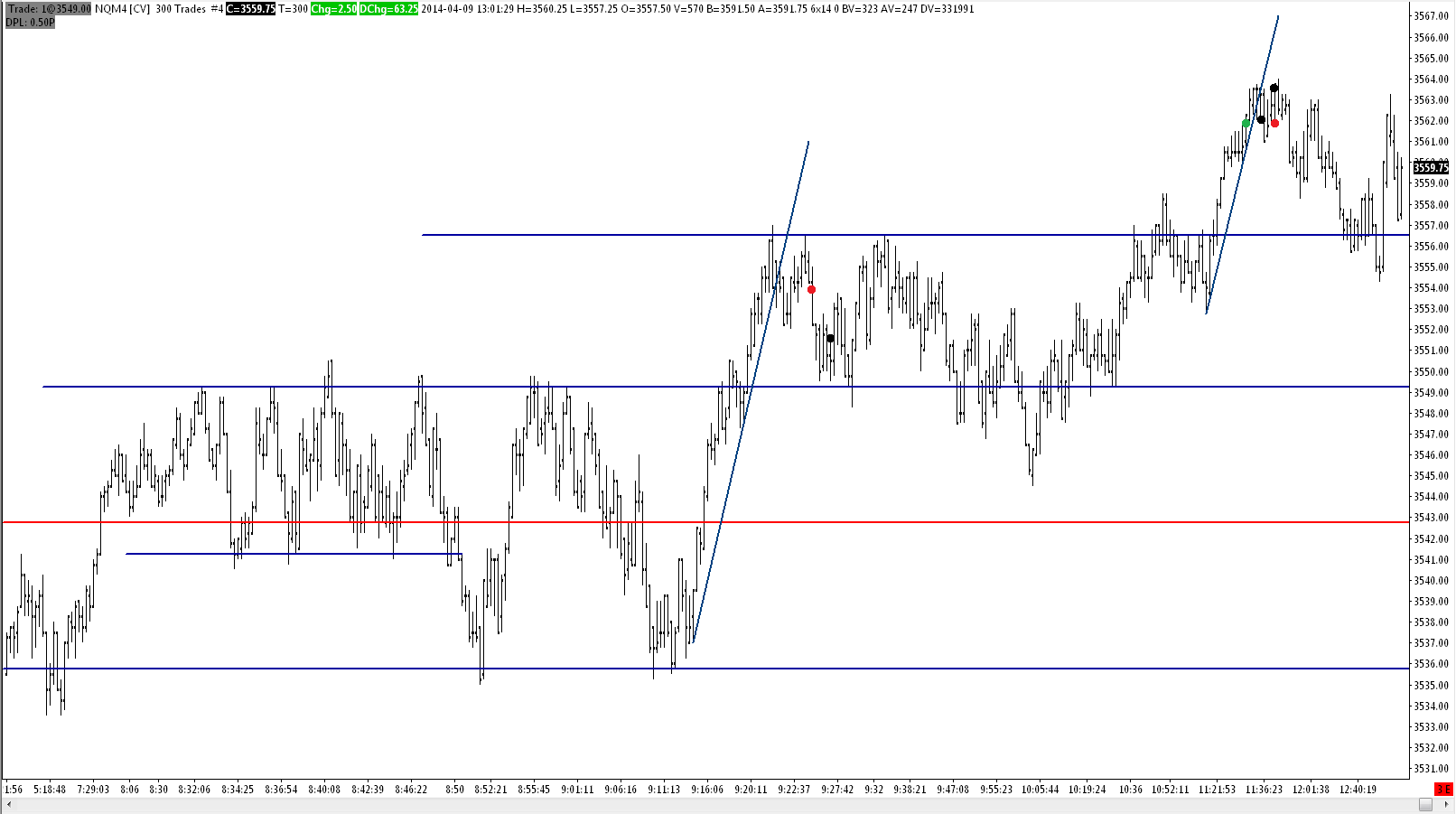
Task: Click the 5:18:48 label on the time axis
Action: coord(50,790)
